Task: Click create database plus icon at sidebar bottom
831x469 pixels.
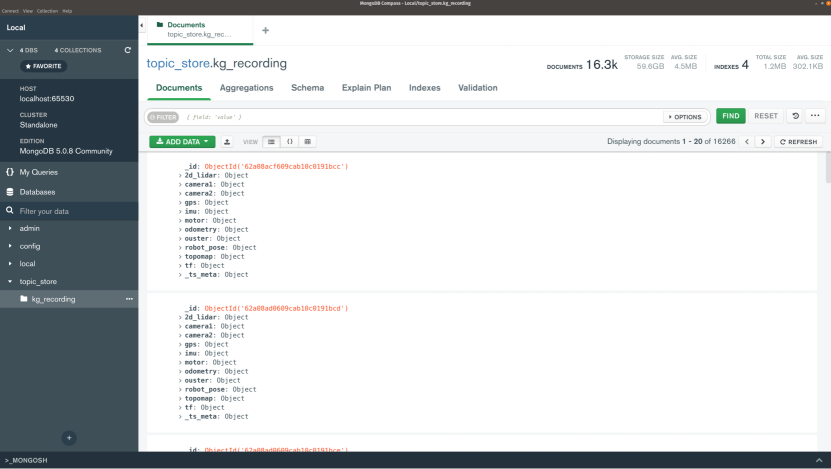Action: 69,438
